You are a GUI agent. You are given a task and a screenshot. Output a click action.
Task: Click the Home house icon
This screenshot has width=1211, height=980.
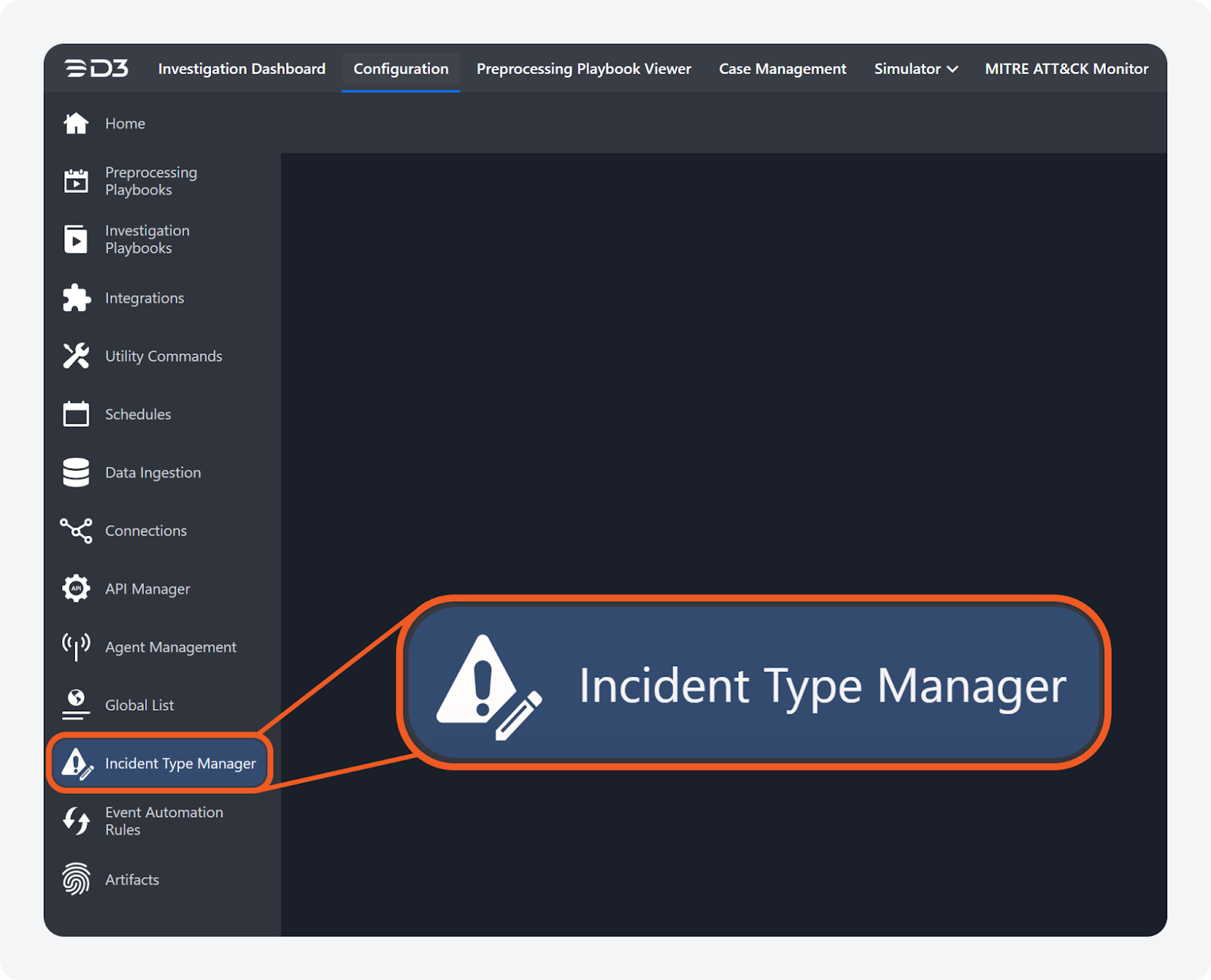[x=76, y=123]
